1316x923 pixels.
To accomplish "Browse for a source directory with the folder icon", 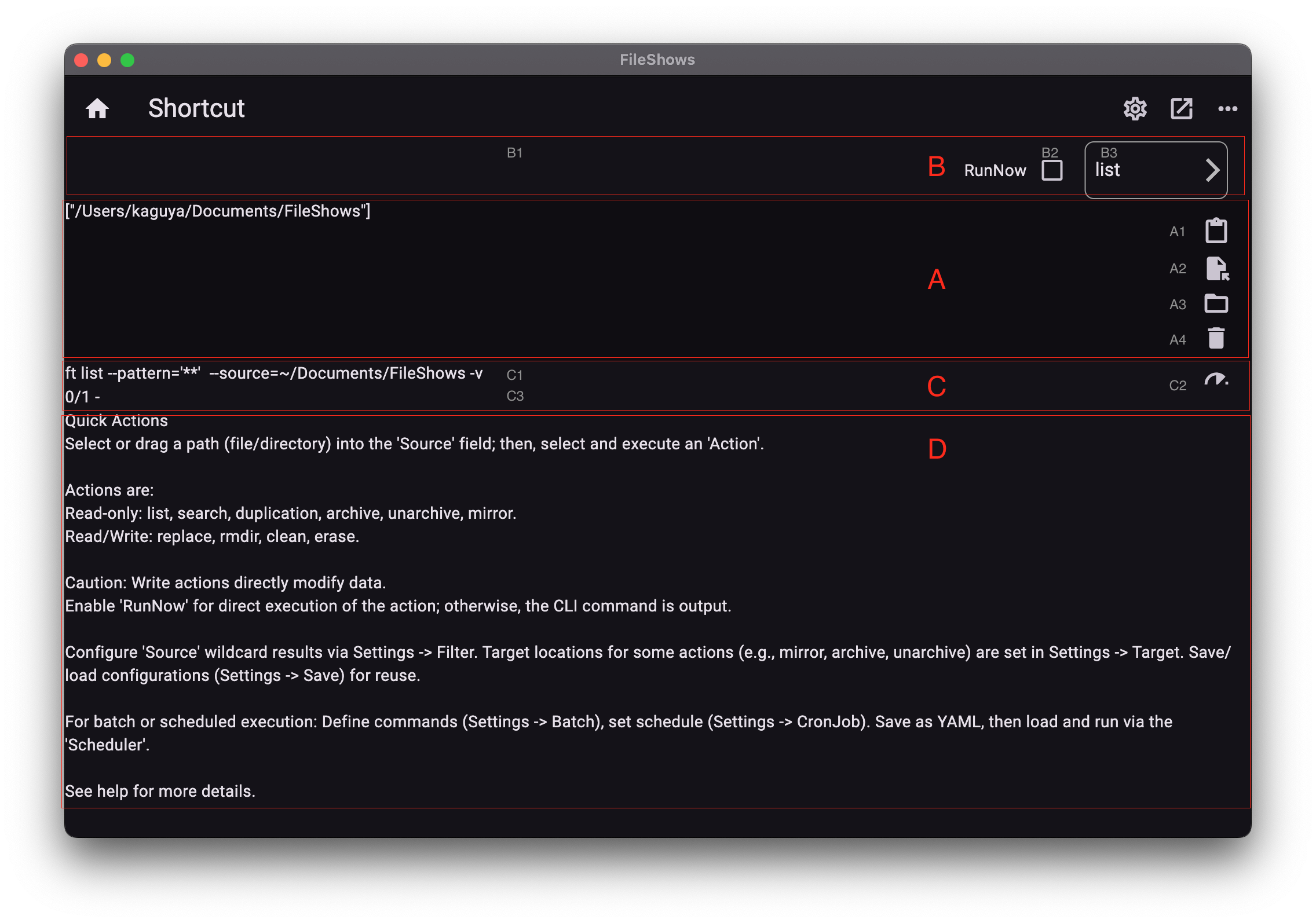I will click(1216, 303).
